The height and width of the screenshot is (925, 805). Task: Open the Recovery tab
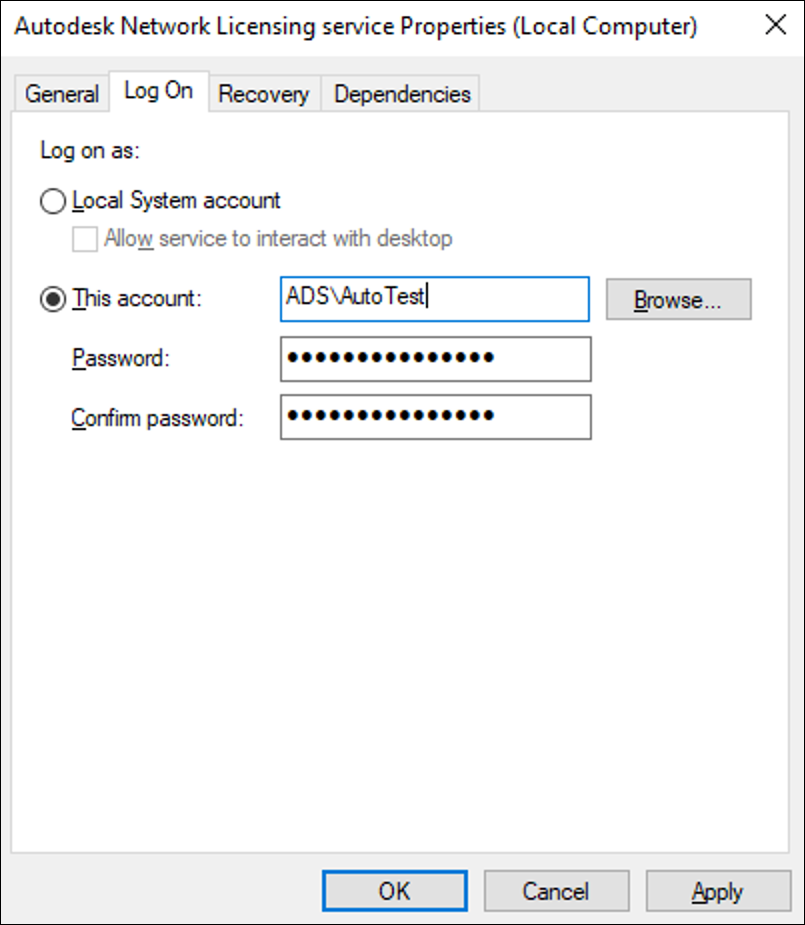(x=263, y=94)
